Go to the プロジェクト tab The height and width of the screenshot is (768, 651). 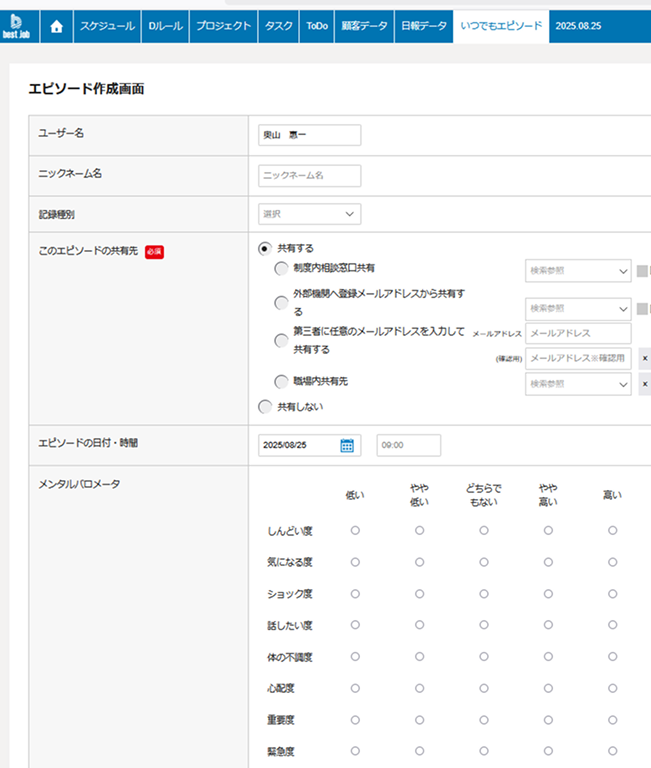click(223, 26)
